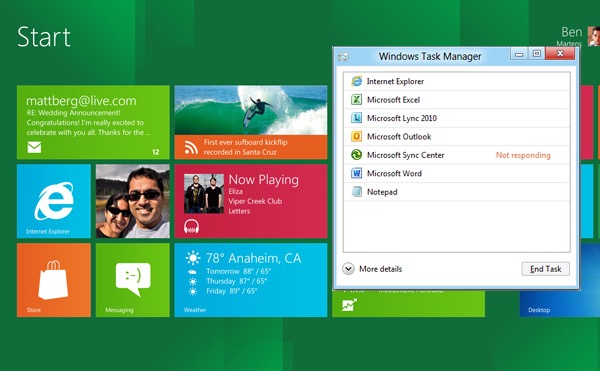Click the Notepad icon in Task Manager
Viewport: 600px width, 371px height.
coord(356,192)
